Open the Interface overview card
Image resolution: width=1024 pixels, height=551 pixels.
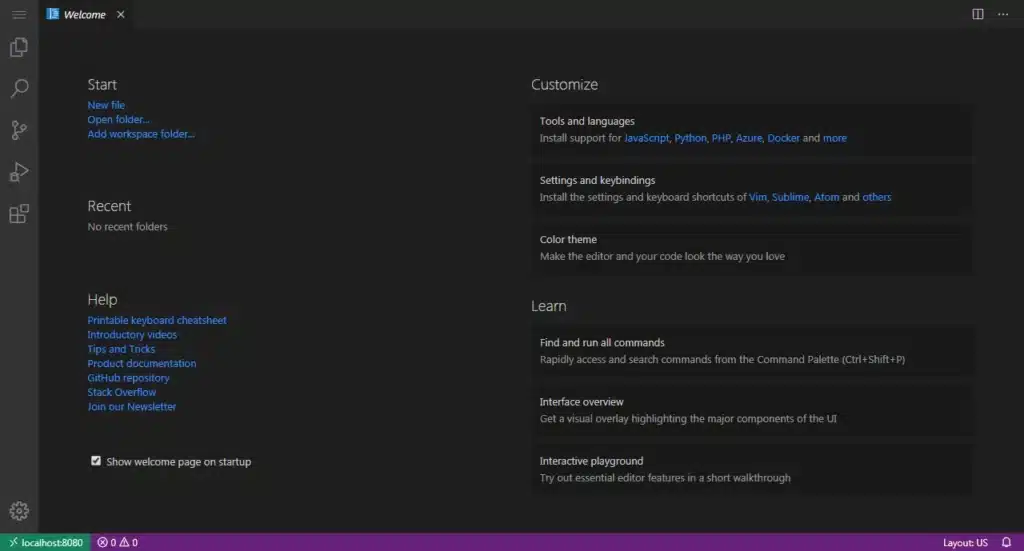click(751, 410)
